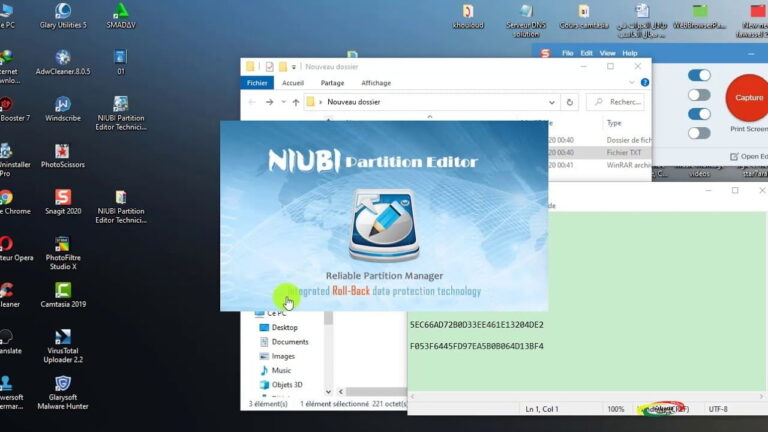Select Documents in Explorer navigation pane
768x432 pixels.
point(290,342)
